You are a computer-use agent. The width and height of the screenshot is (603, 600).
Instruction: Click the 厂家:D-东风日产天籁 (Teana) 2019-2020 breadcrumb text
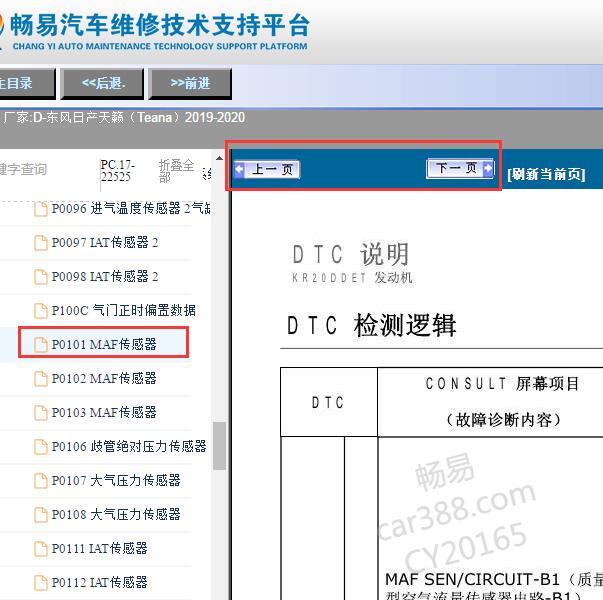coord(124,117)
